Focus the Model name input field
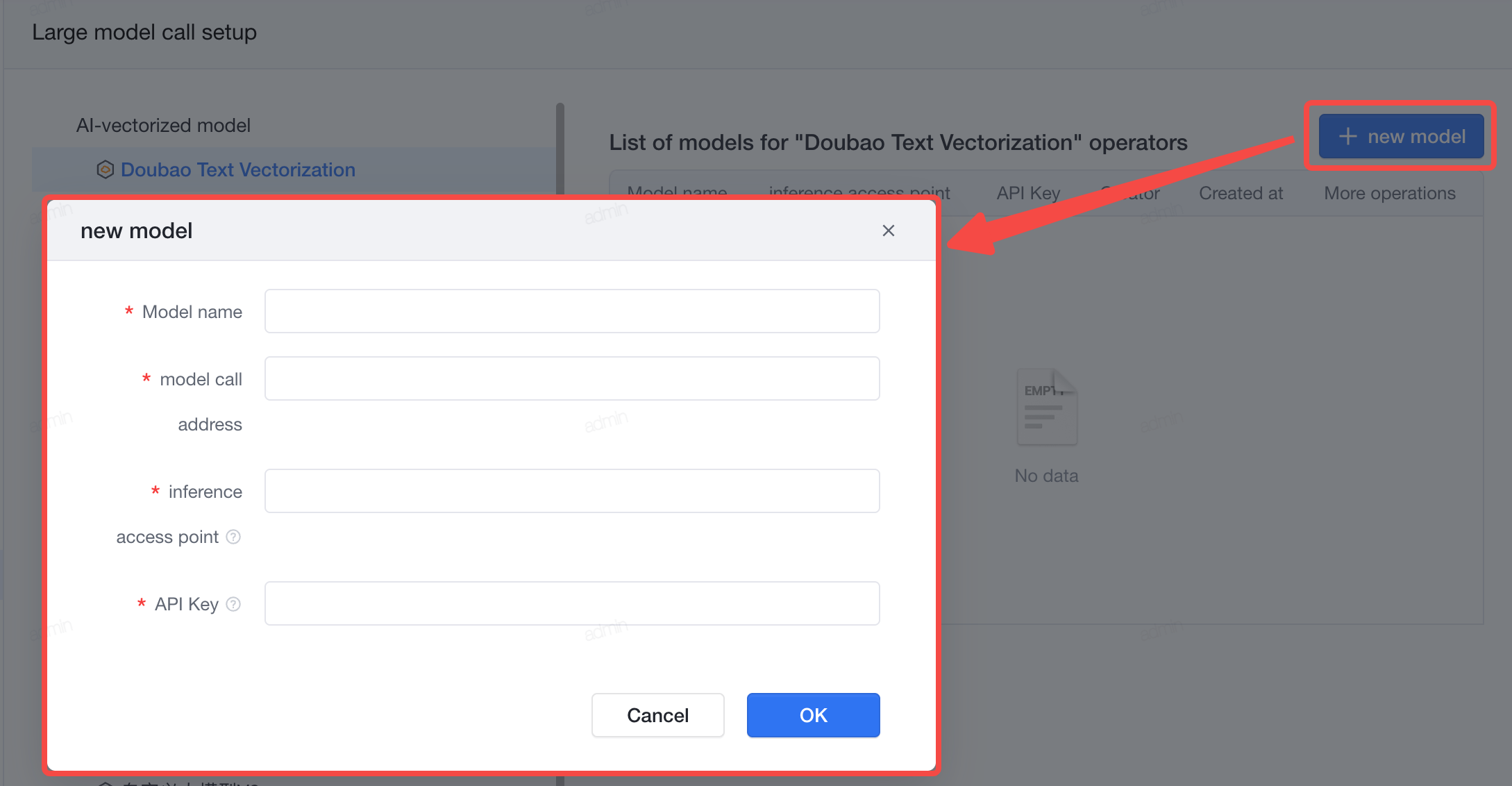The image size is (1512, 786). point(572,311)
